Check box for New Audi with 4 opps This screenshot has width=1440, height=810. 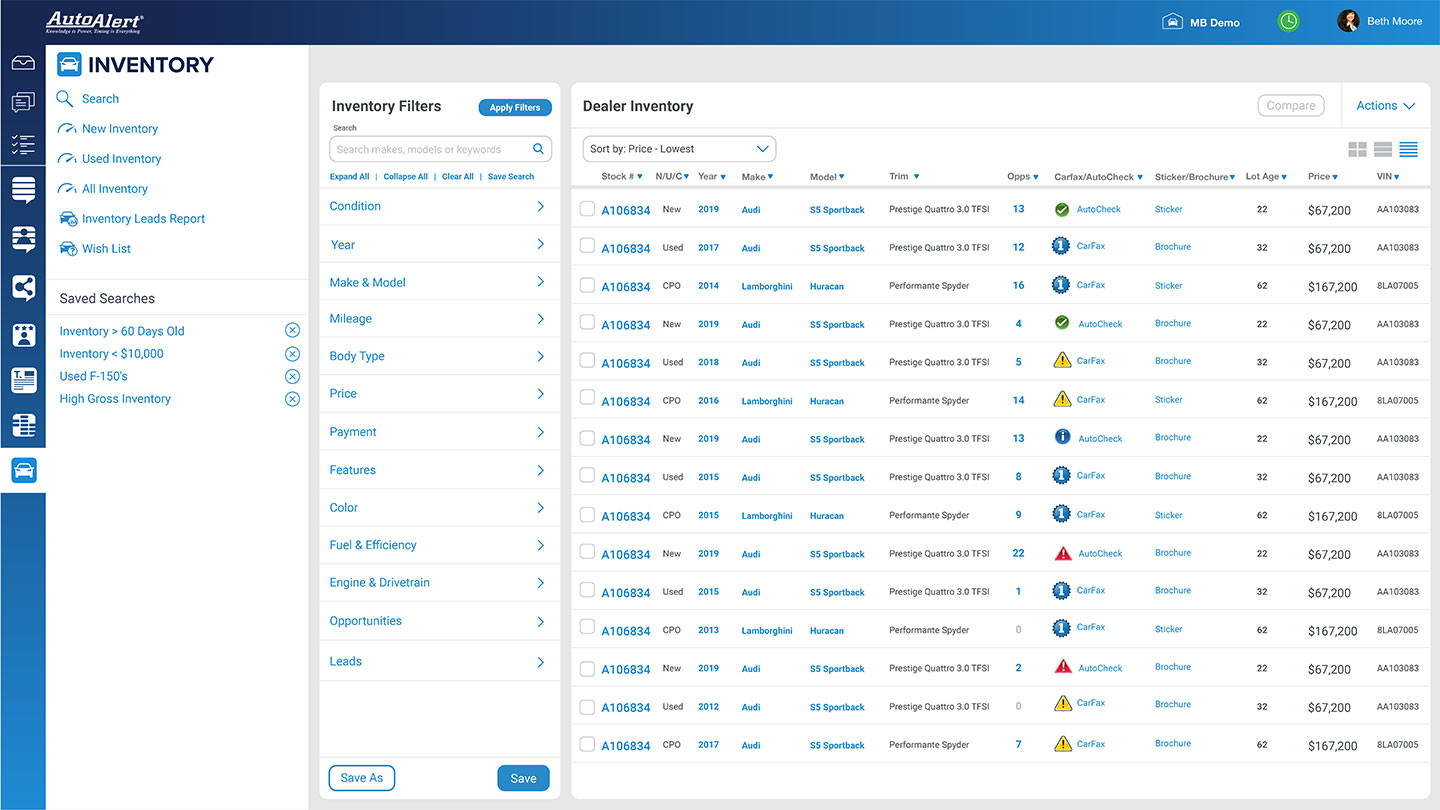point(587,323)
